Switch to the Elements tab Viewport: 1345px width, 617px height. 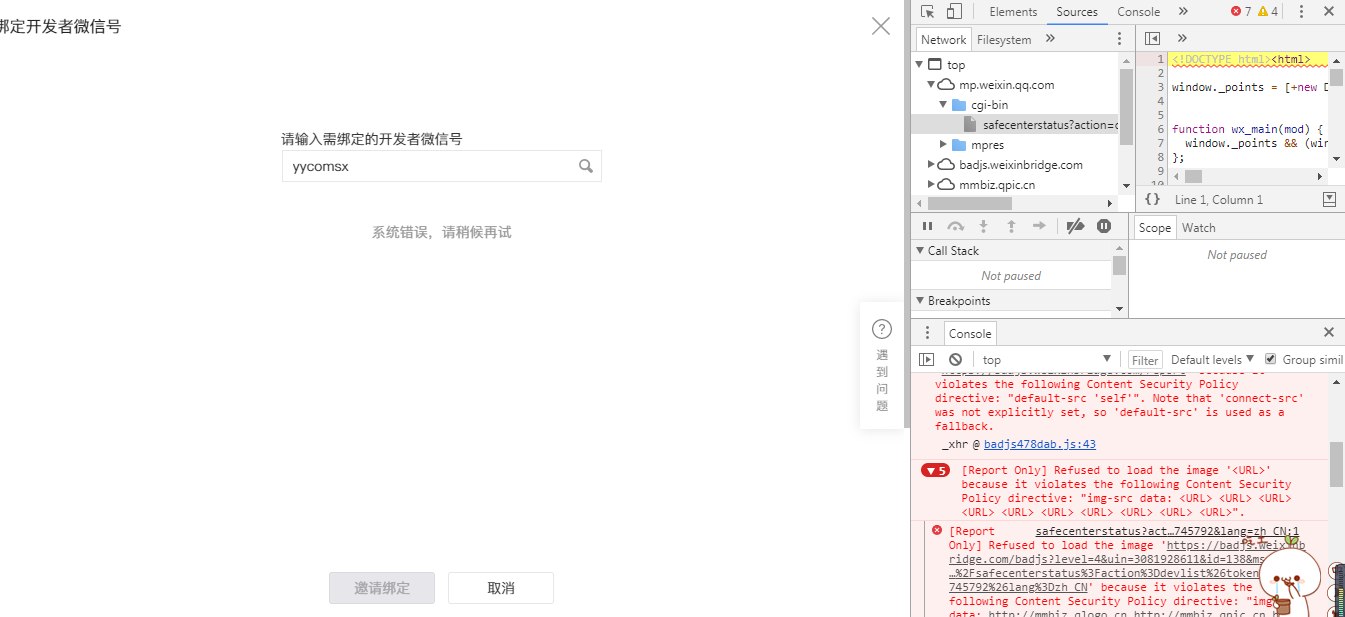click(x=1013, y=12)
